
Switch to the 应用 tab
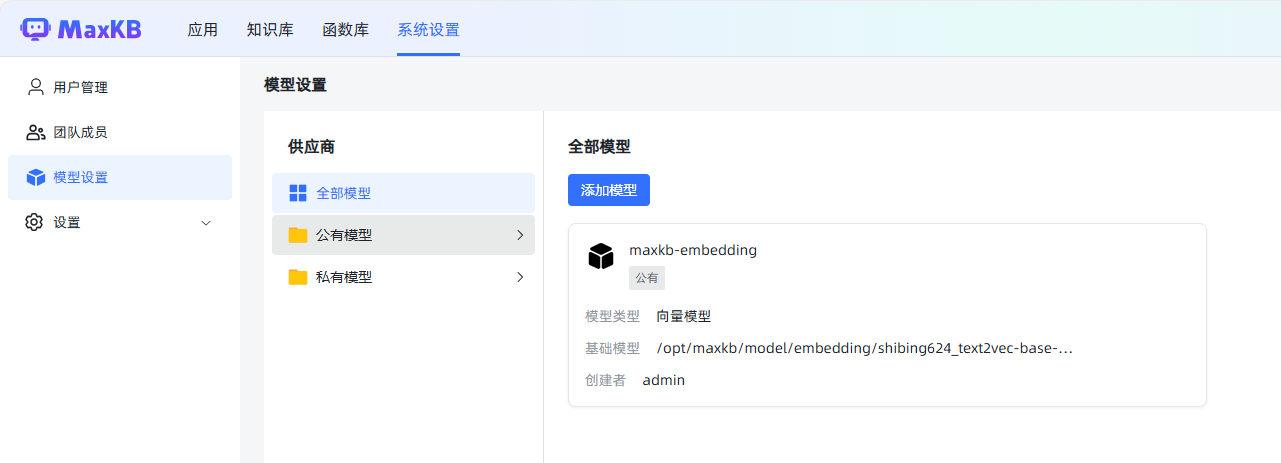tap(202, 30)
